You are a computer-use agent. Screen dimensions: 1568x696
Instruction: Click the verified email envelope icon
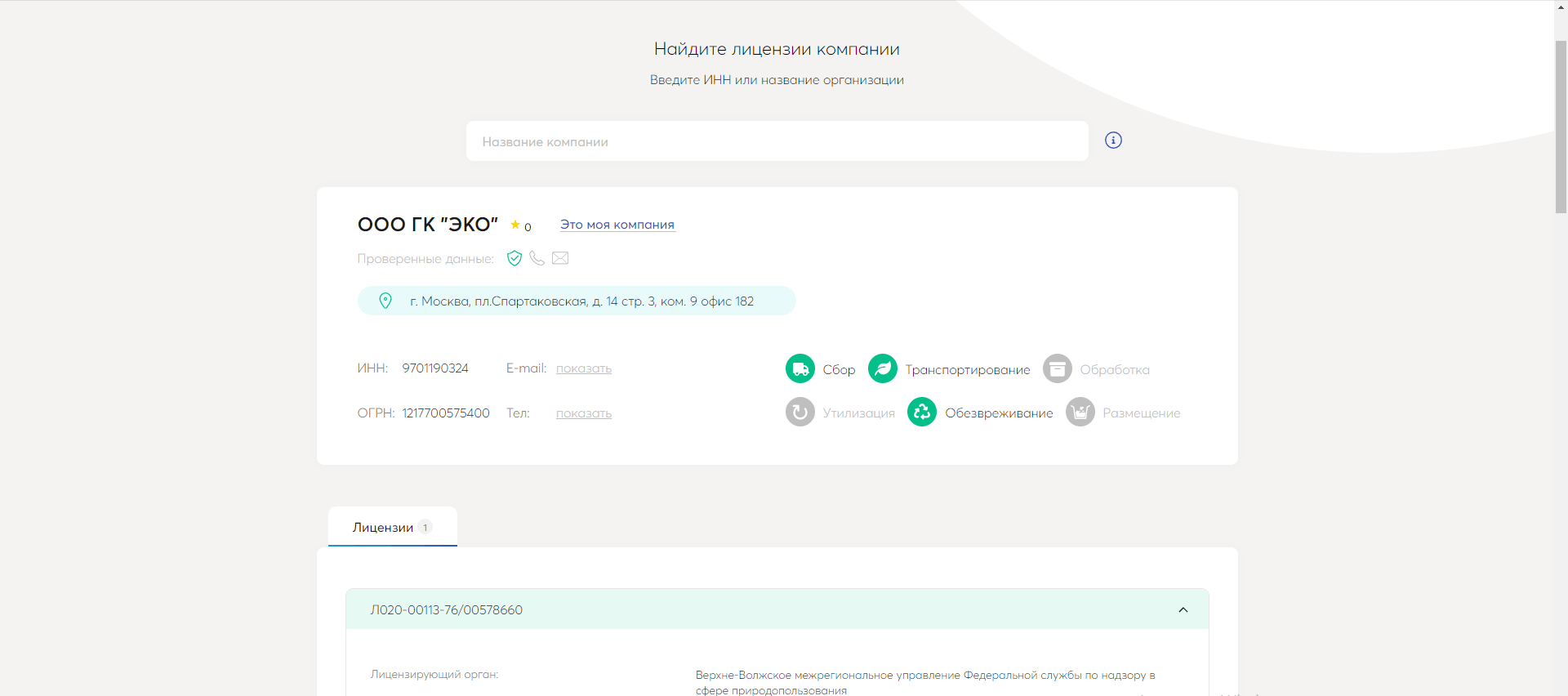point(560,258)
